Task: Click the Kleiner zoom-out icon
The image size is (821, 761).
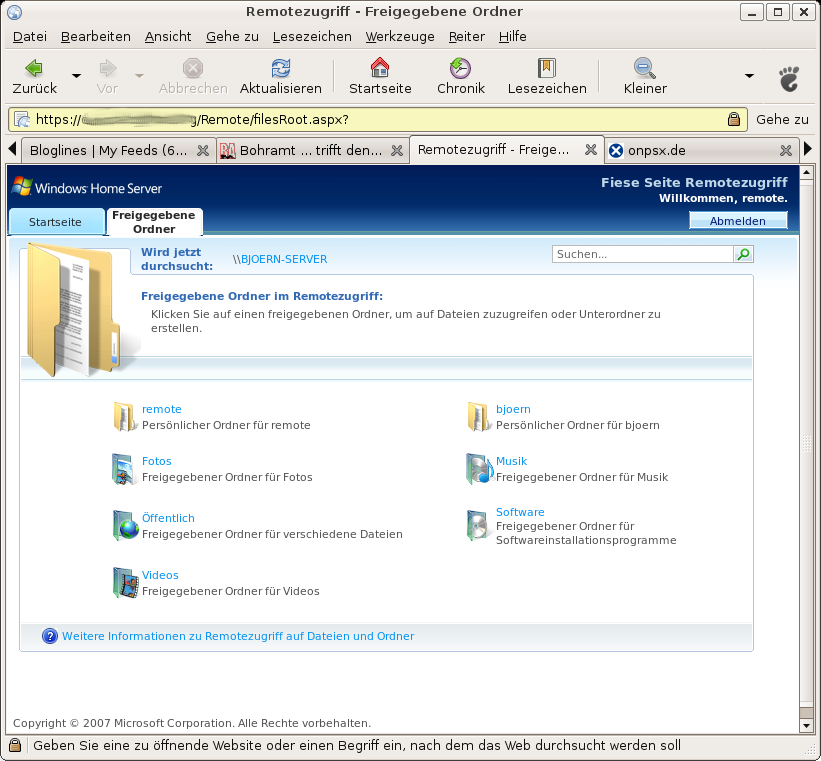Action: (x=645, y=69)
